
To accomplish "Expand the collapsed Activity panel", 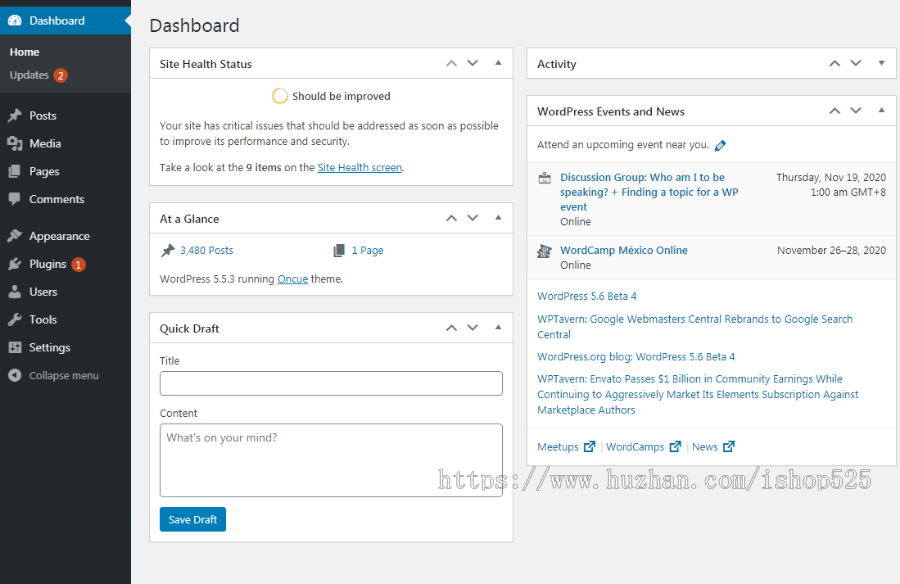I will pyautogui.click(x=882, y=63).
